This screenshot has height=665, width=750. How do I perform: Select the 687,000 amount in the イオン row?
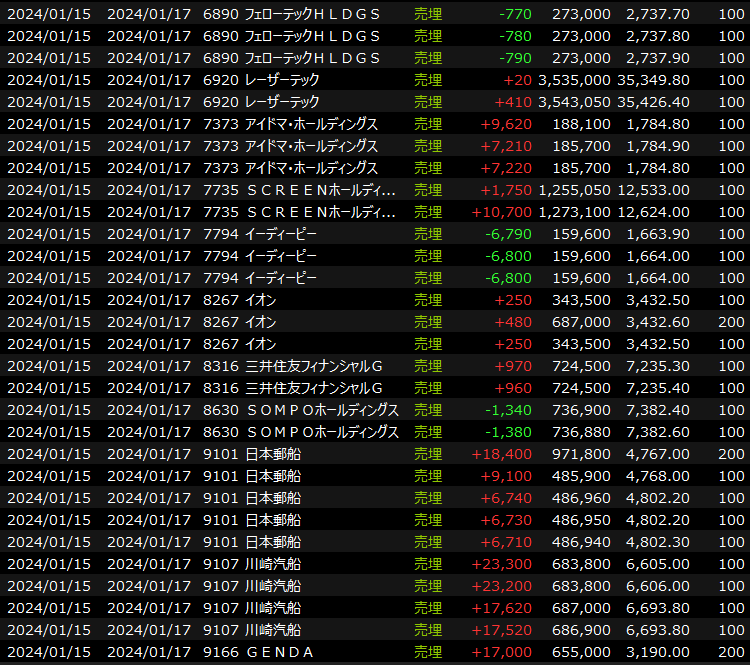pyautogui.click(x=582, y=322)
